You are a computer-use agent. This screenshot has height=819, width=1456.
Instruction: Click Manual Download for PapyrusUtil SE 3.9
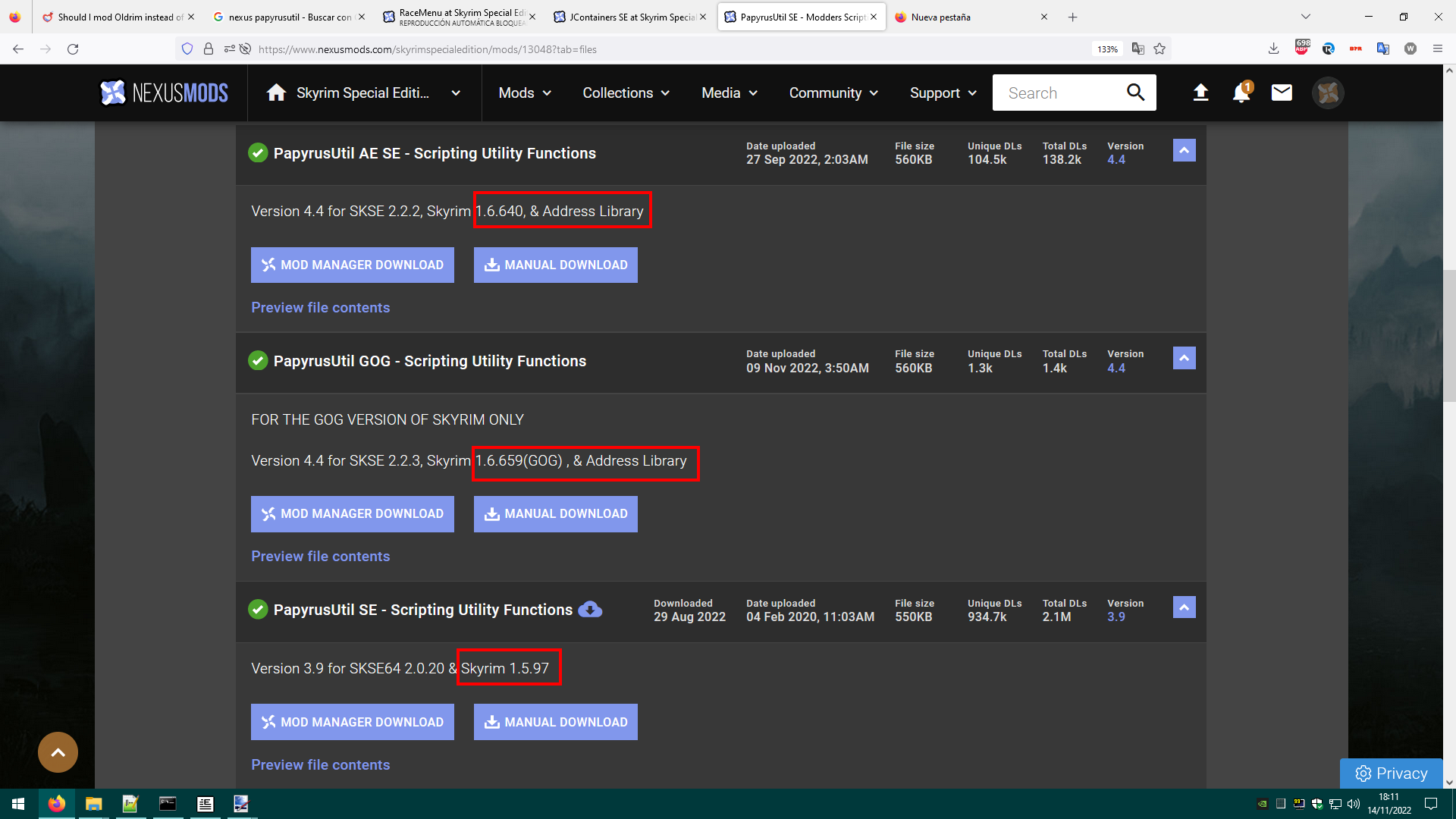[x=556, y=722]
